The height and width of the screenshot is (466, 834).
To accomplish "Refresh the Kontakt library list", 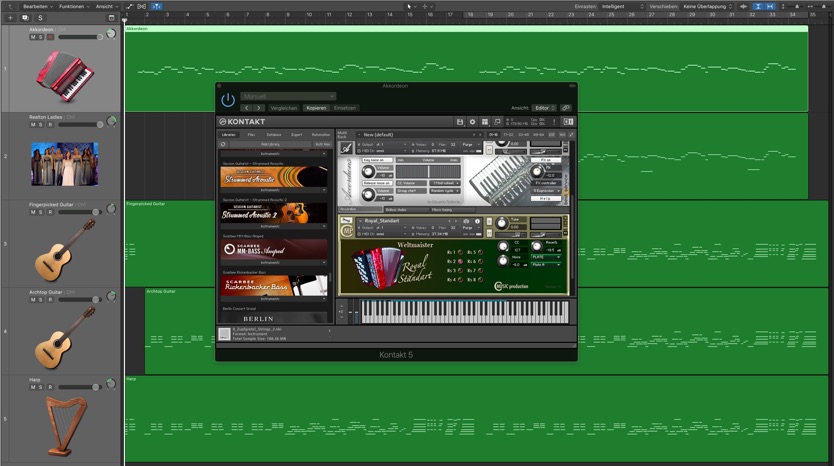I will (x=223, y=144).
